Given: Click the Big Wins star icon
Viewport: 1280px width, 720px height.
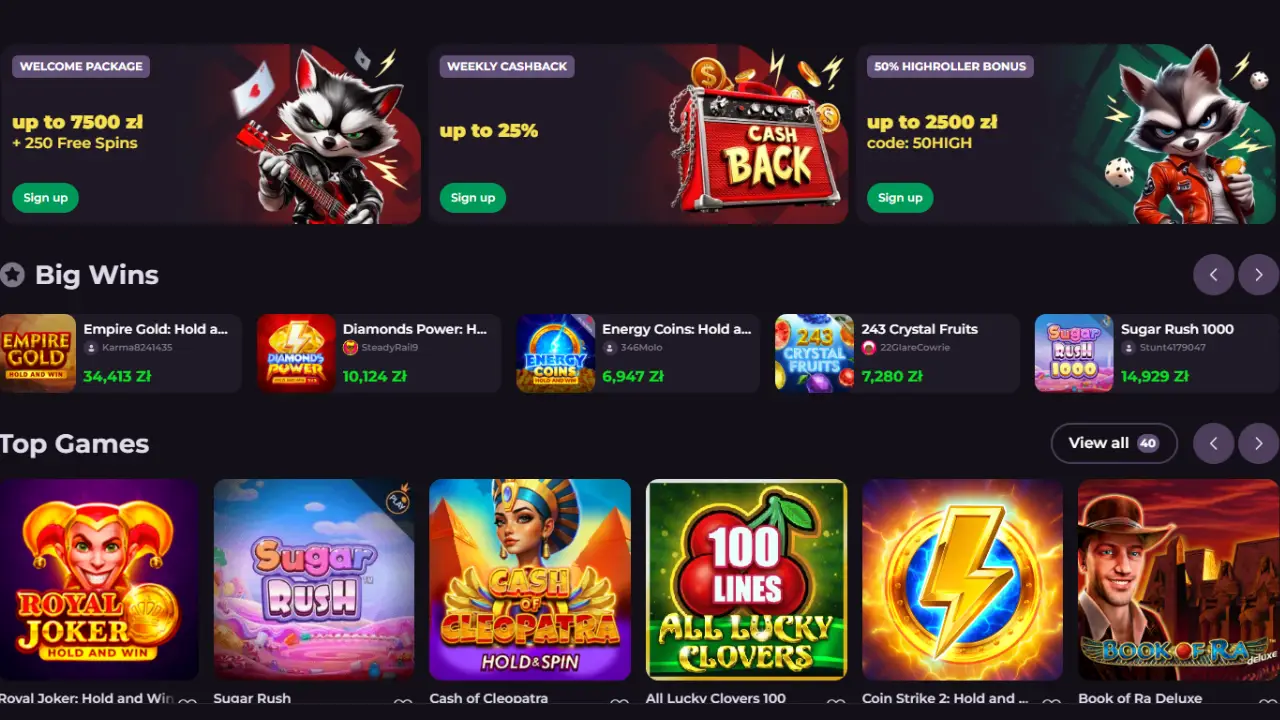Looking at the screenshot, I should 12,274.
